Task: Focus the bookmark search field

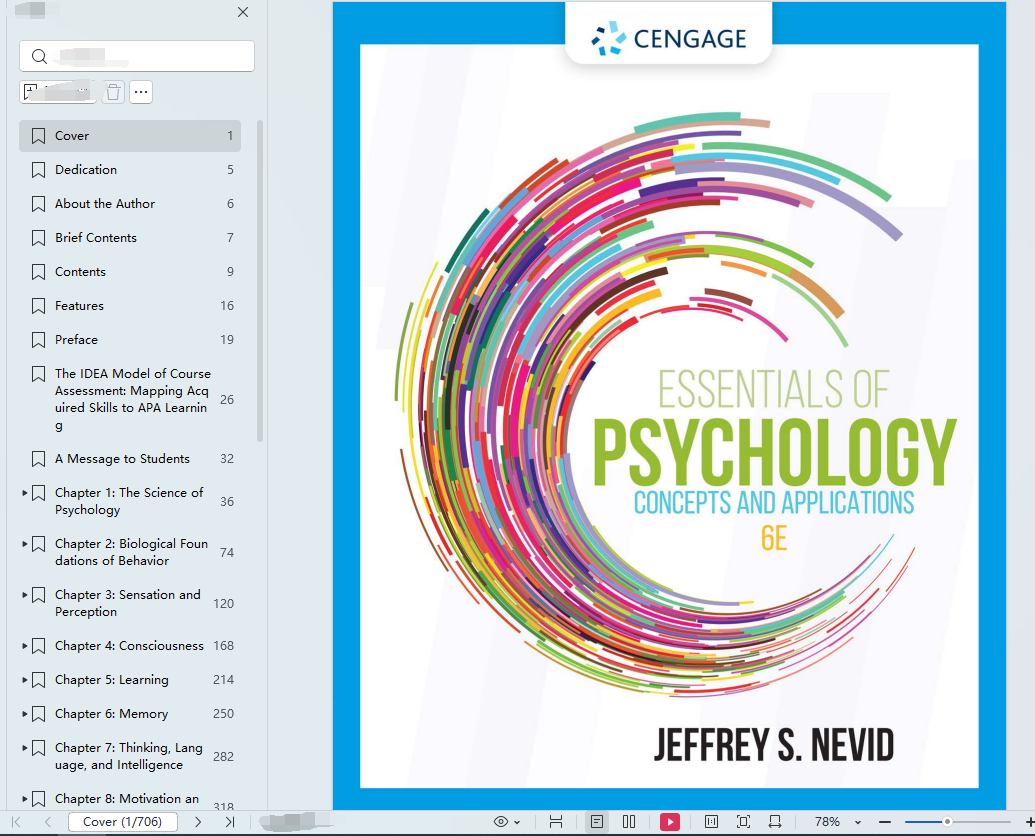Action: 137,56
